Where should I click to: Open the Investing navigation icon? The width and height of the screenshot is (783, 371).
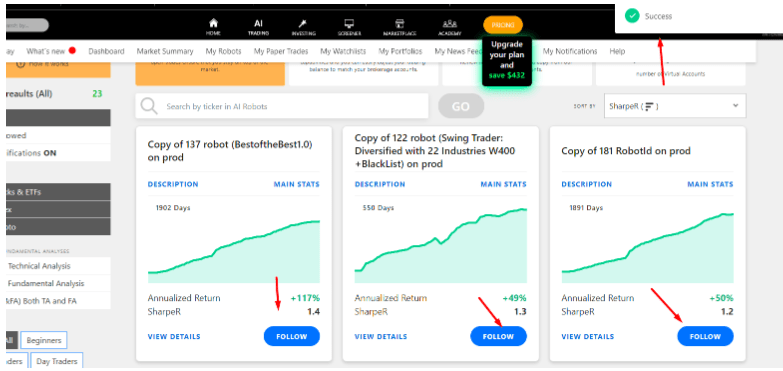pyautogui.click(x=303, y=26)
